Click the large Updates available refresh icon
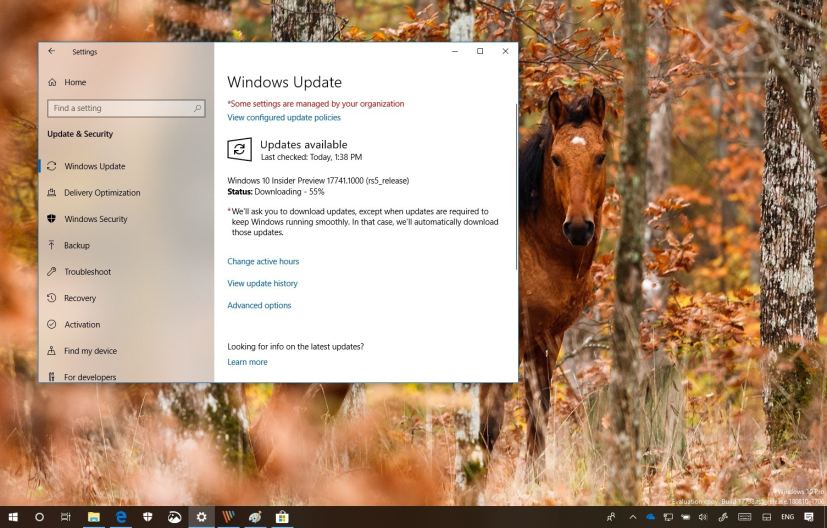Screen dimensions: 827x528 click(239, 149)
